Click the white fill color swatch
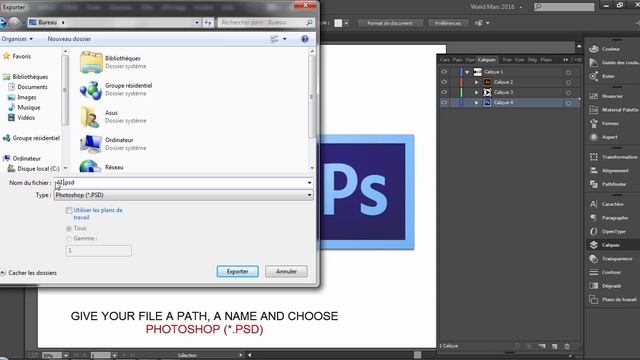The height and width of the screenshot is (360, 640). click(x=338, y=23)
